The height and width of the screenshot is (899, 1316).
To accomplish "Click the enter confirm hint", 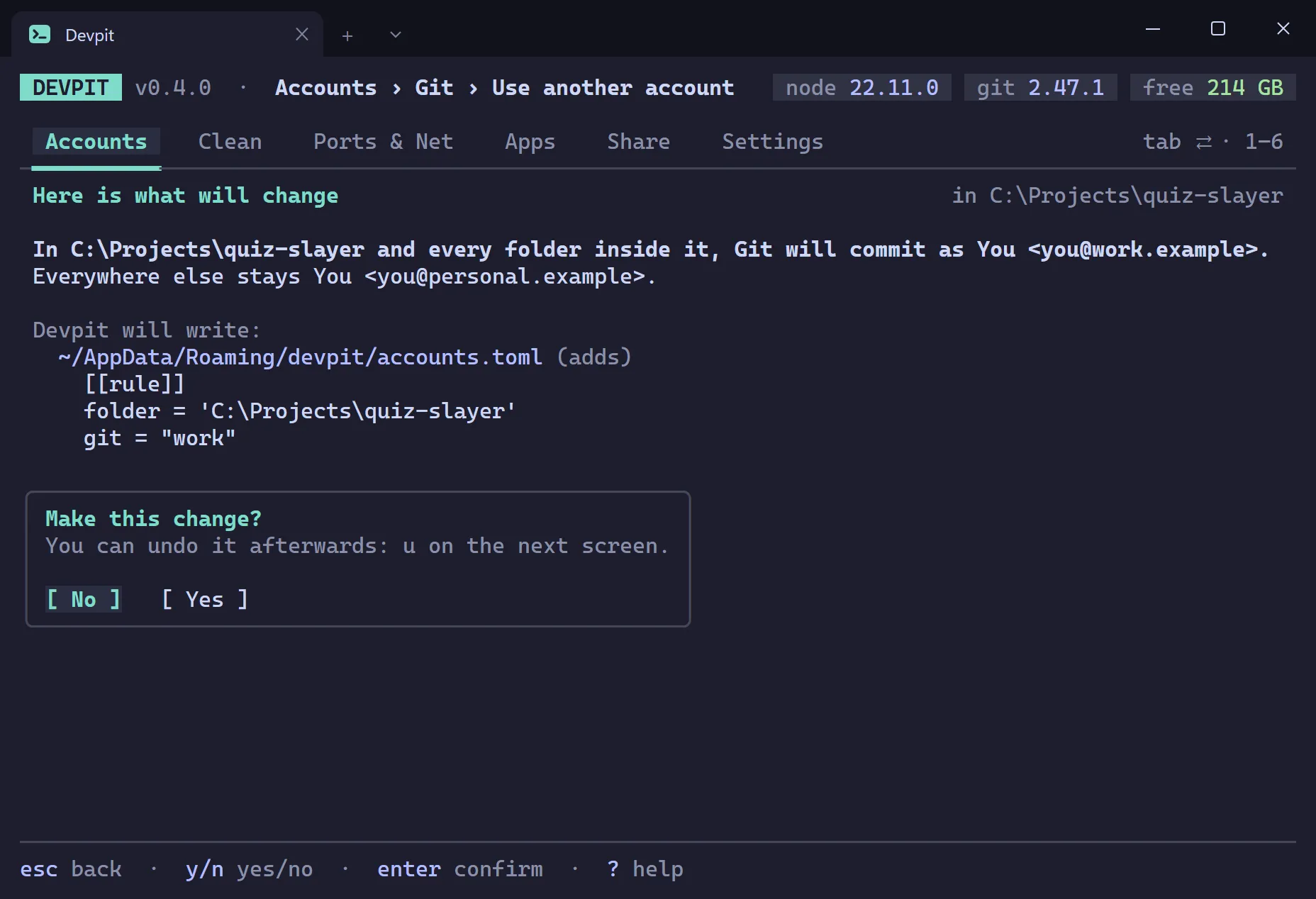I will (x=459, y=869).
